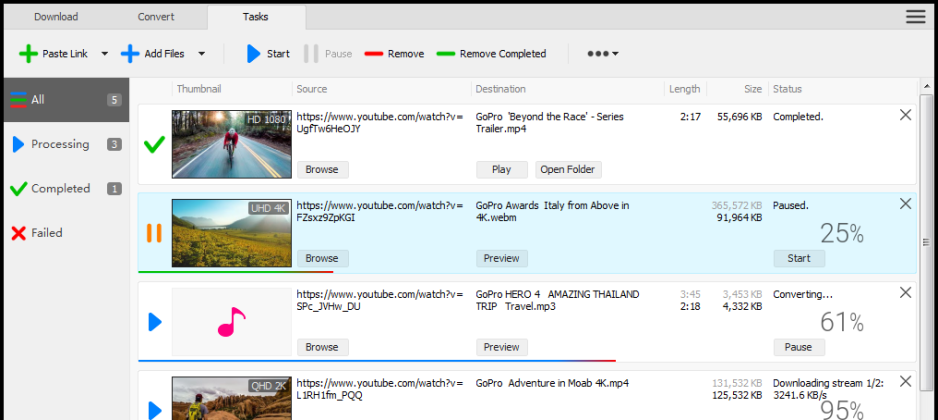Show All tasks in sidebar
The image size is (938, 420).
pyautogui.click(x=66, y=100)
